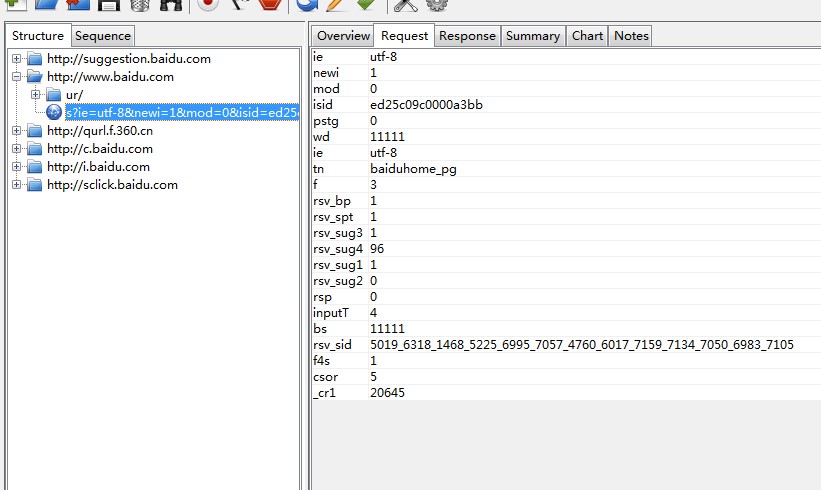Click the New Session icon in toolbar
Image resolution: width=821 pixels, height=490 pixels.
16,3
